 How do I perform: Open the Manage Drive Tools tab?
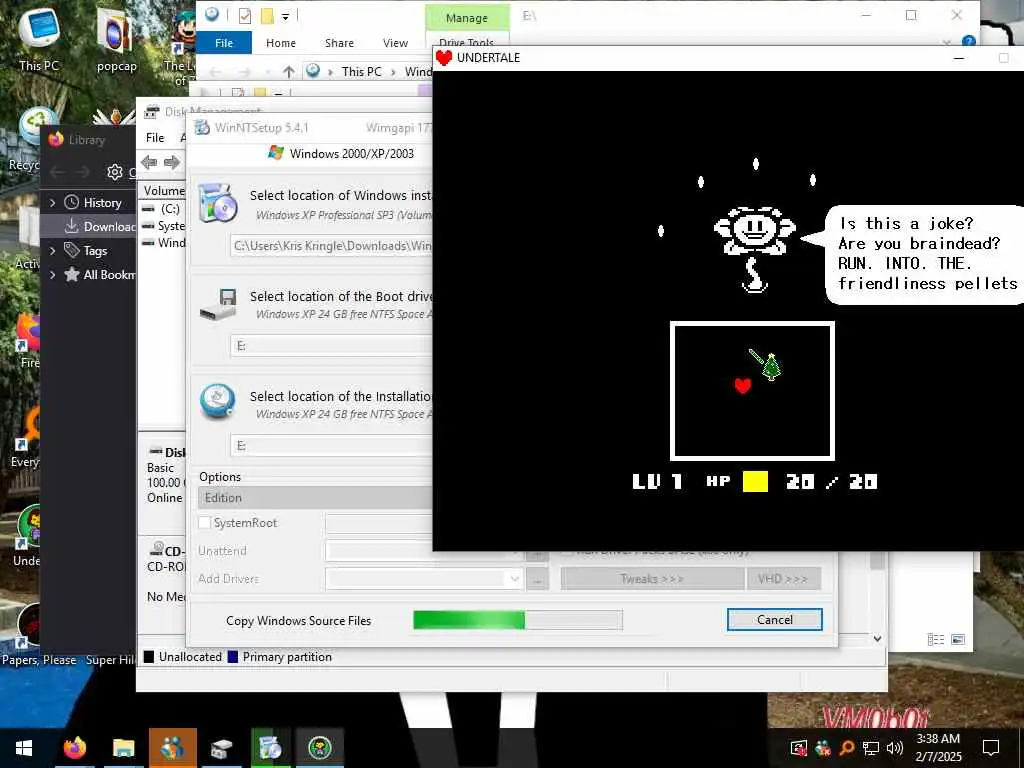pos(466,18)
